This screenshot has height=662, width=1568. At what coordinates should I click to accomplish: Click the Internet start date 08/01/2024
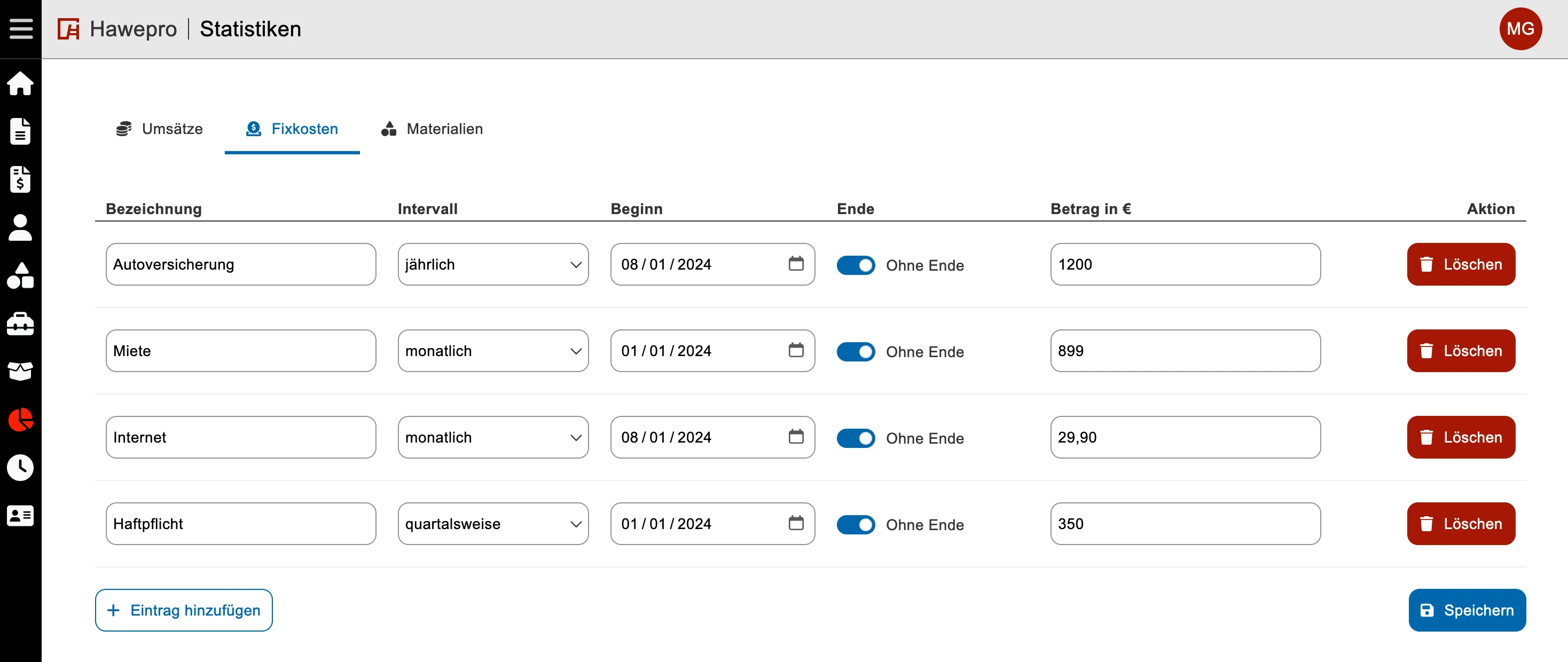click(666, 437)
